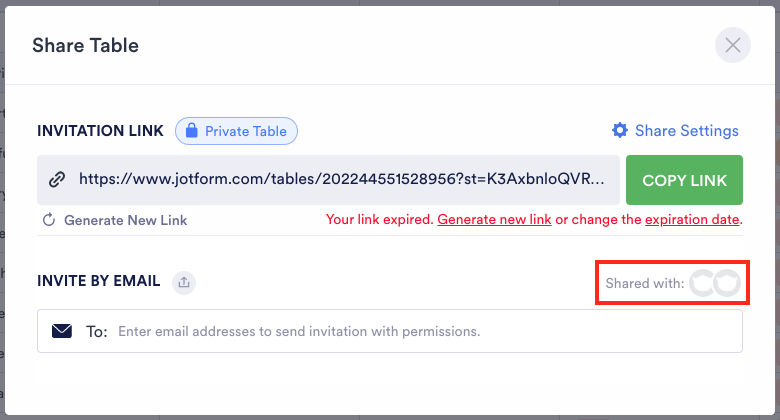Click the upload icon beside Invite By Email
This screenshot has height=420, width=780.
tap(184, 282)
